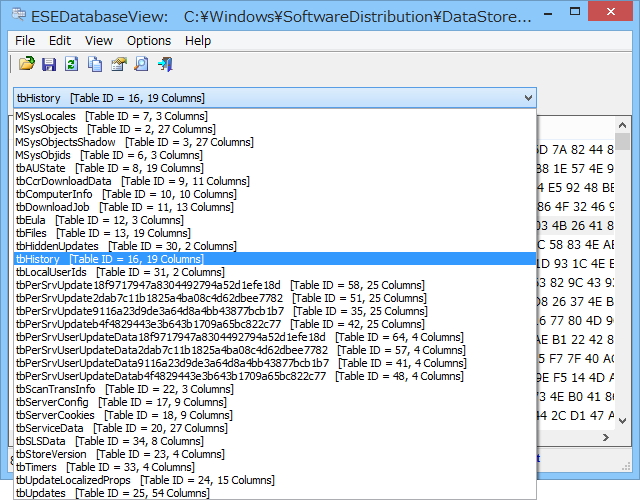Click the Refresh toolbar icon
Image resolution: width=640 pixels, height=500 pixels.
tap(72, 64)
